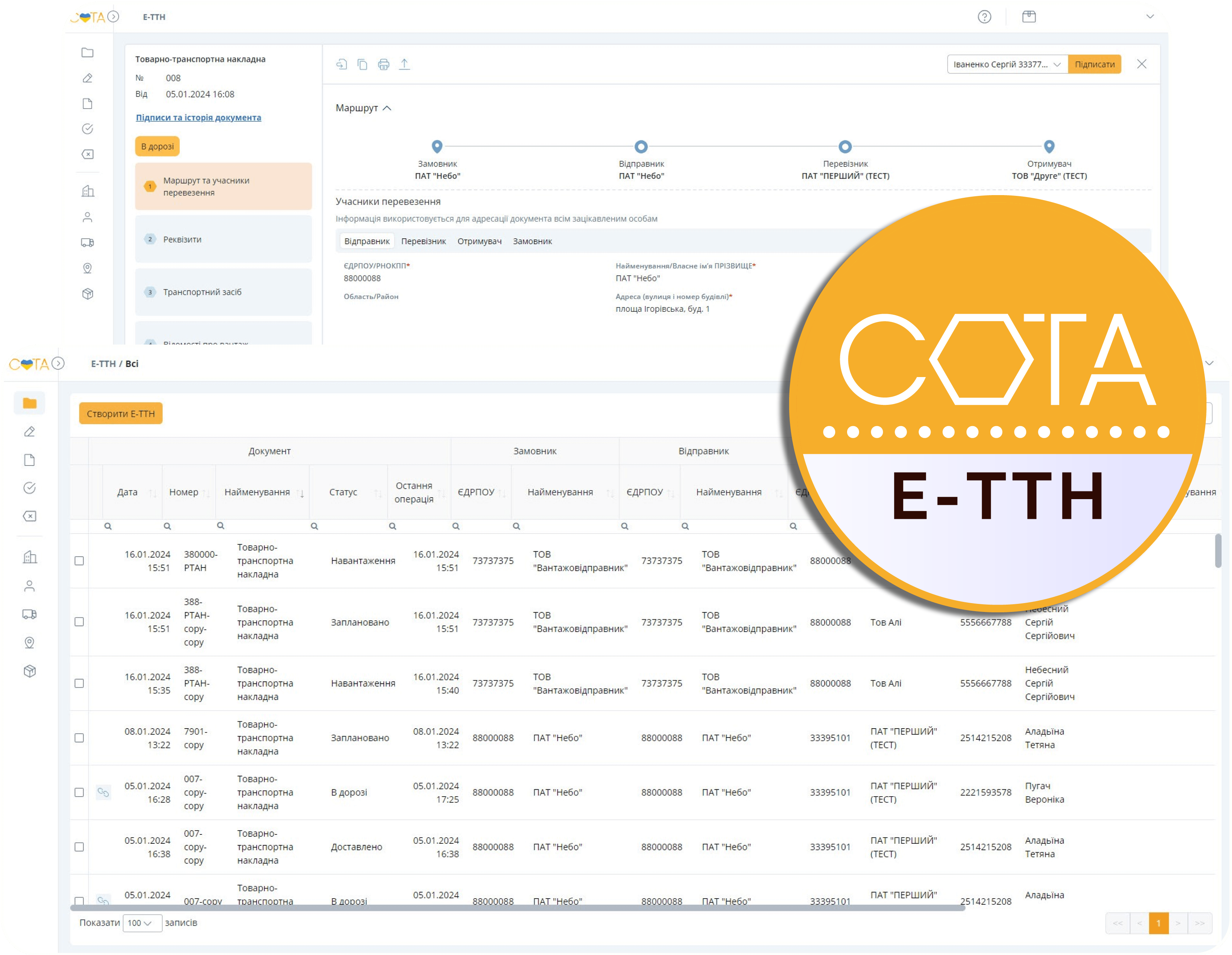This screenshot has height=955, width=1232.
Task: Click last page double arrow in pagination
Action: click(1200, 923)
